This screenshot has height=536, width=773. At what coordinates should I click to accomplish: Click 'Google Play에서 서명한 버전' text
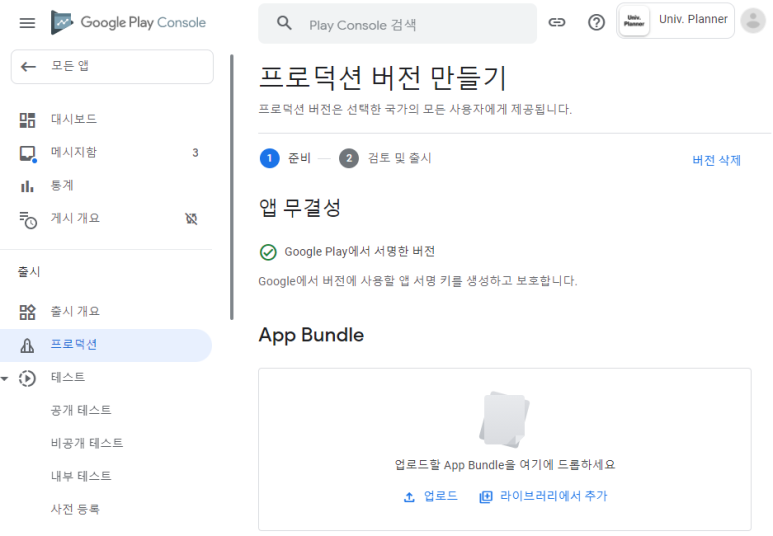click(x=359, y=252)
